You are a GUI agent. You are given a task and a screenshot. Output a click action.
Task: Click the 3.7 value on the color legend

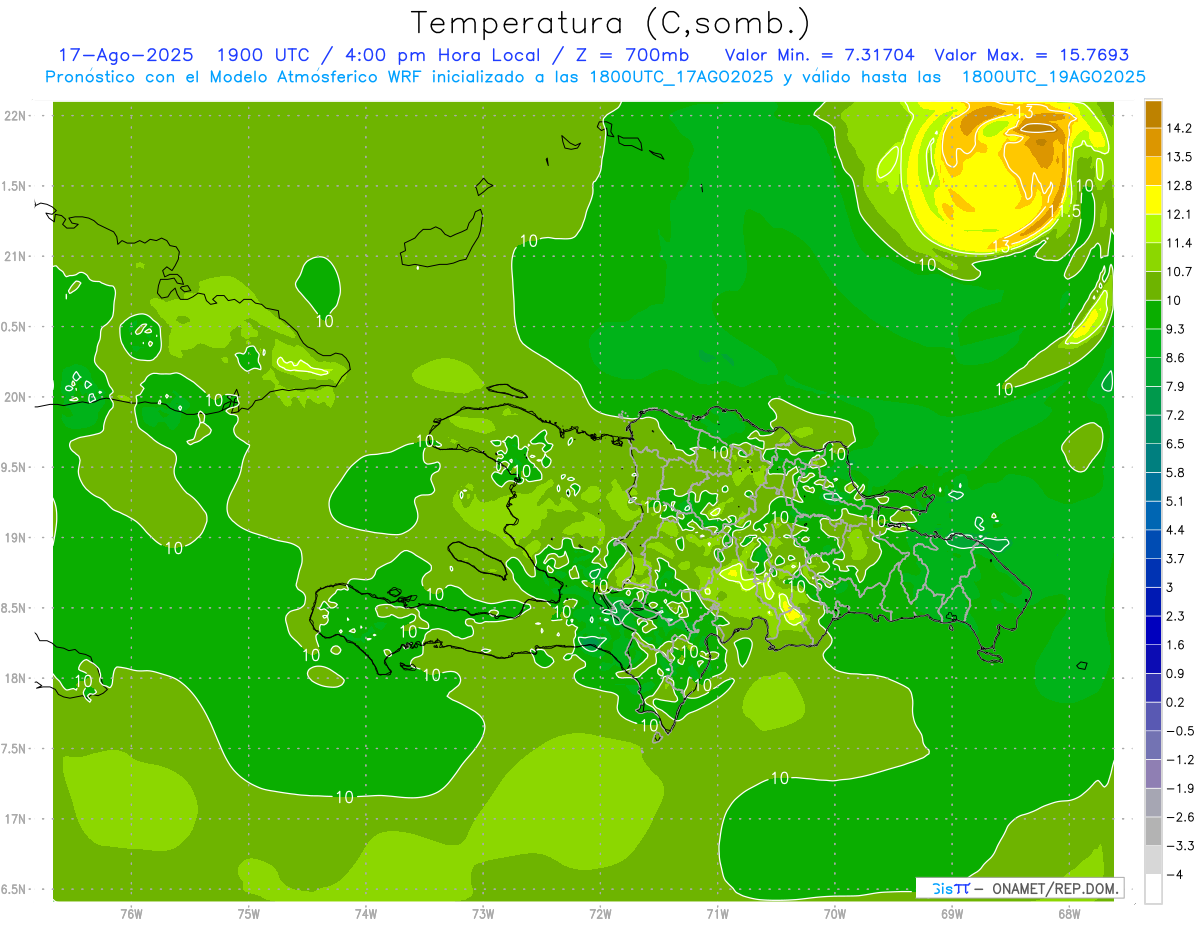pos(1176,558)
